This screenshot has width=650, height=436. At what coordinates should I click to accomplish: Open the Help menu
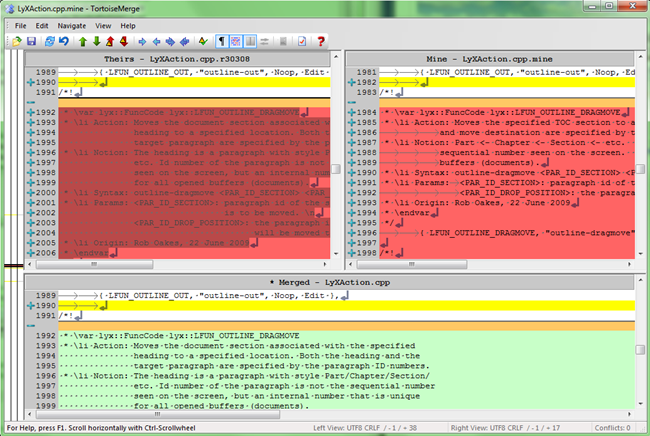pos(128,26)
